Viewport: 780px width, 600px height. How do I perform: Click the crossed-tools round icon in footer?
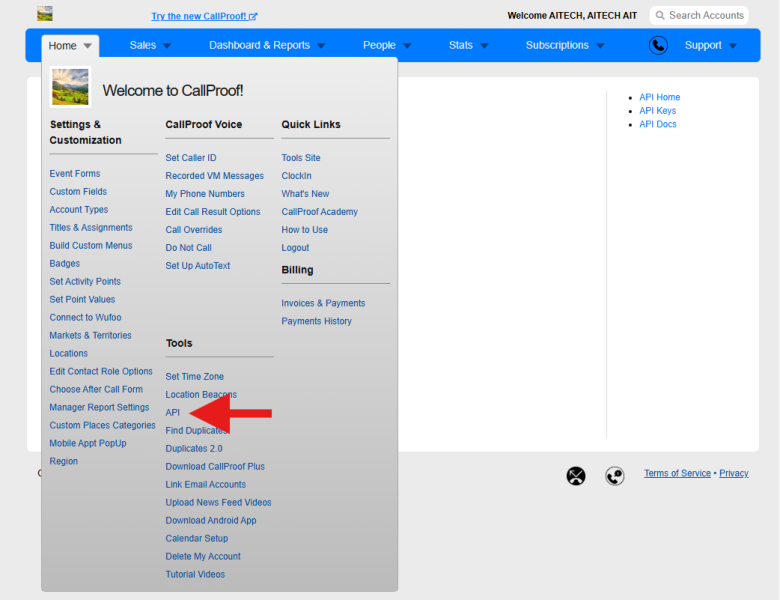click(576, 476)
